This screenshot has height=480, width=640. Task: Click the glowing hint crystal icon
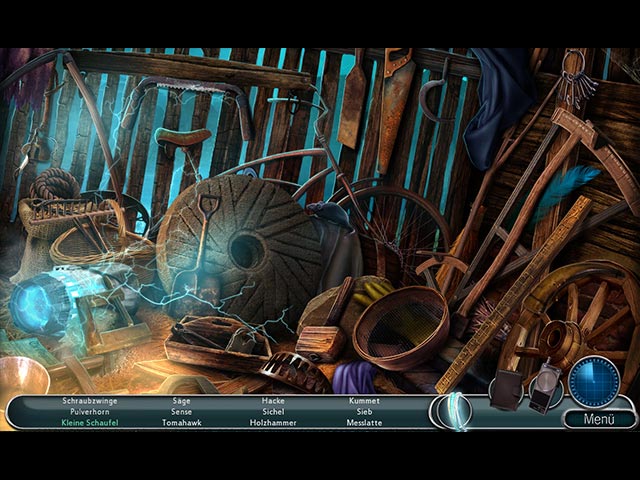click(x=455, y=411)
